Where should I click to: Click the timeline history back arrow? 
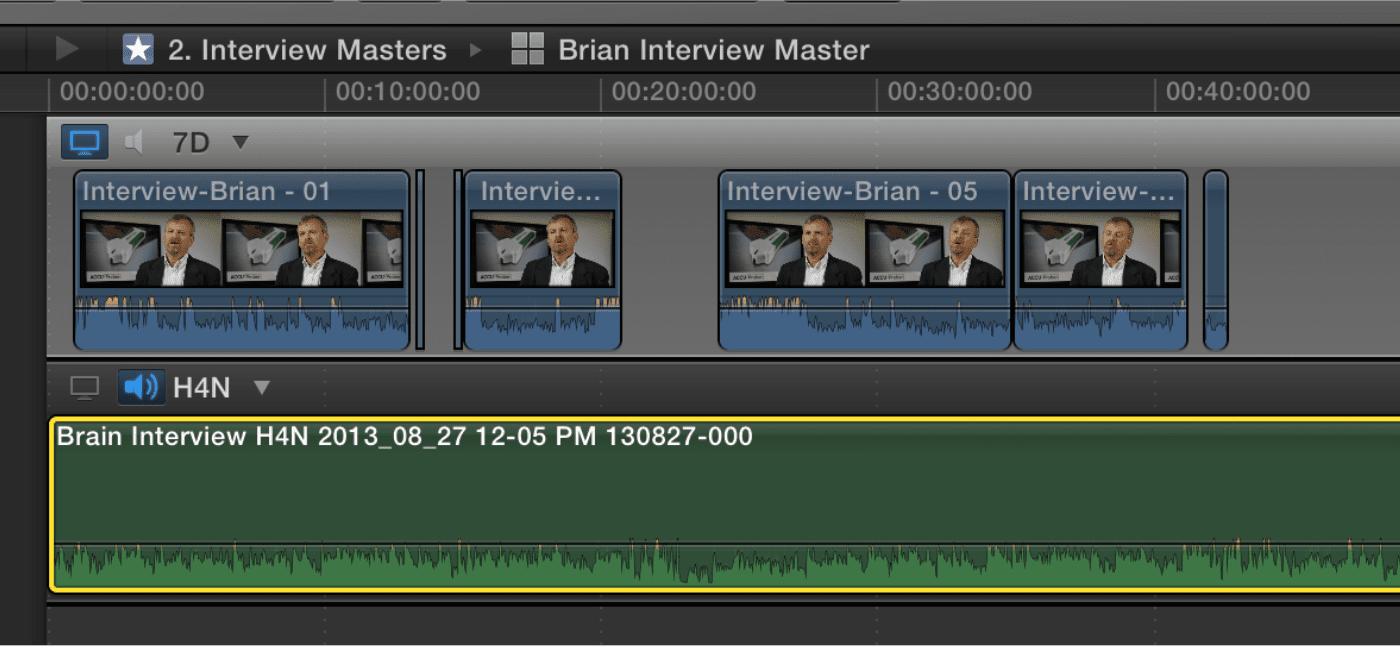click(67, 48)
